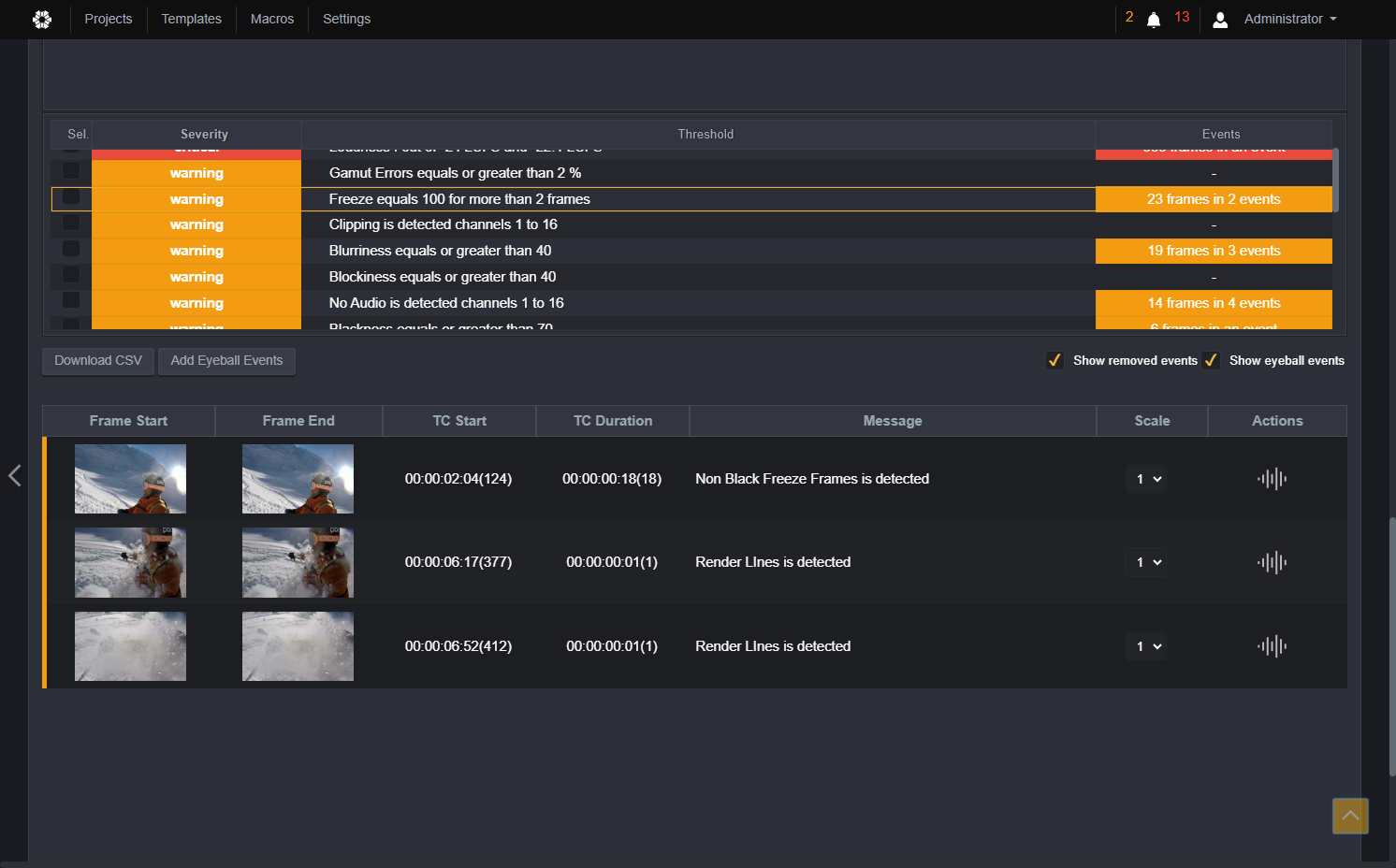Image resolution: width=1396 pixels, height=868 pixels.
Task: Click the Add Eyeball Events button
Action: pyautogui.click(x=226, y=361)
